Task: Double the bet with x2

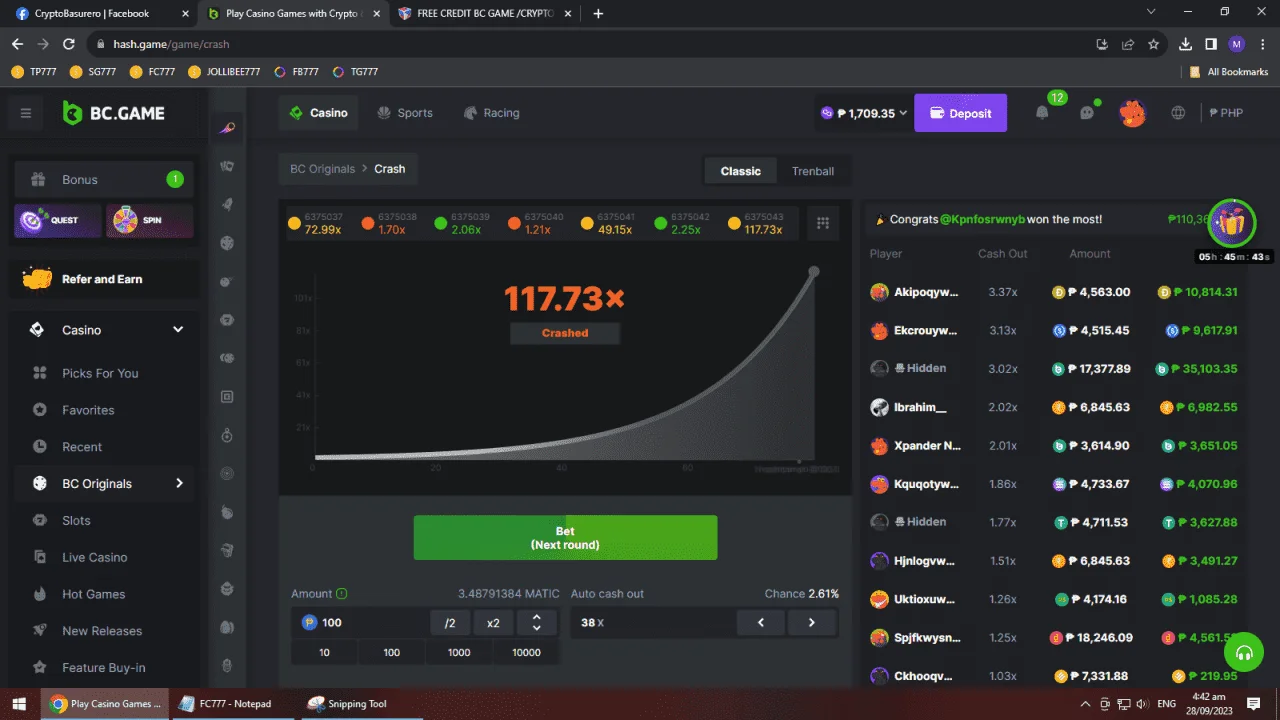Action: pyautogui.click(x=493, y=623)
